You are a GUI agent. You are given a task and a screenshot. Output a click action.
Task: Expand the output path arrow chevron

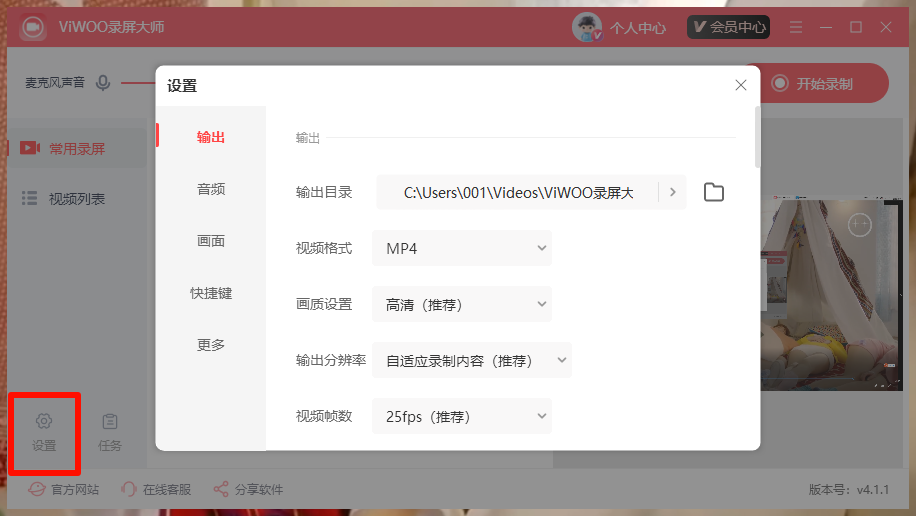pyautogui.click(x=672, y=192)
